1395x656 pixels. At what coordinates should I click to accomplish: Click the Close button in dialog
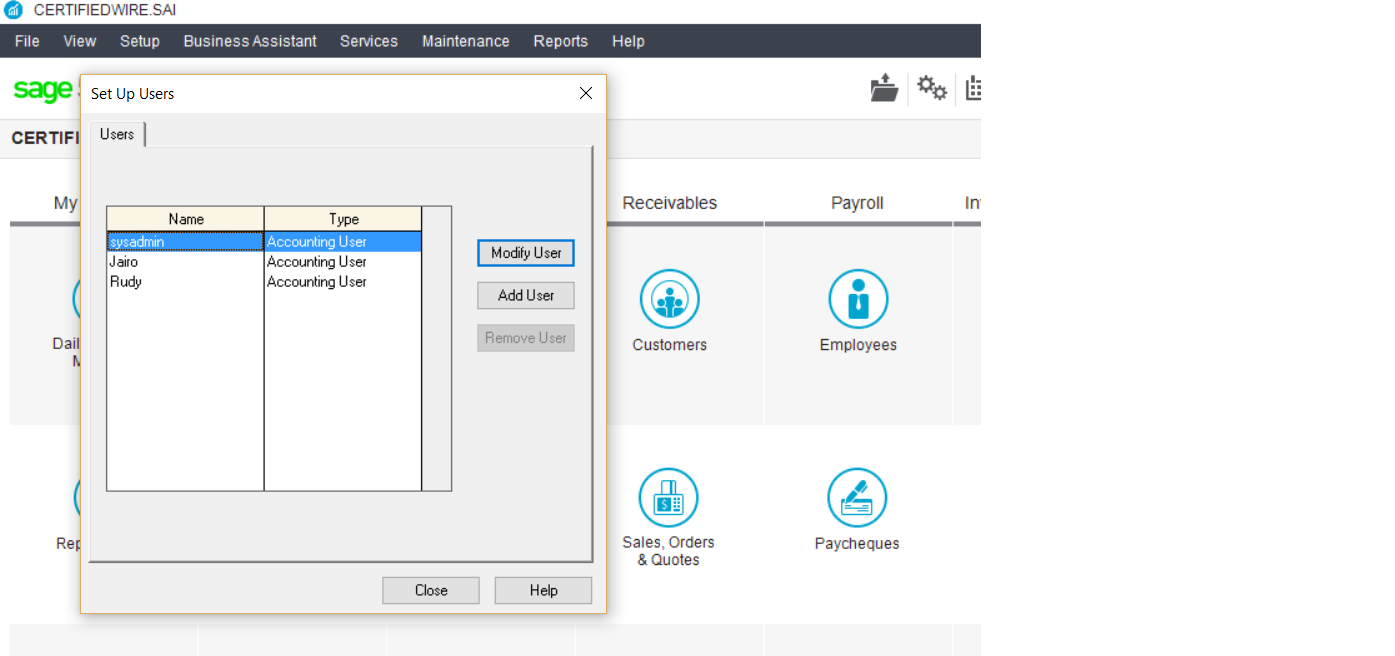click(x=431, y=590)
